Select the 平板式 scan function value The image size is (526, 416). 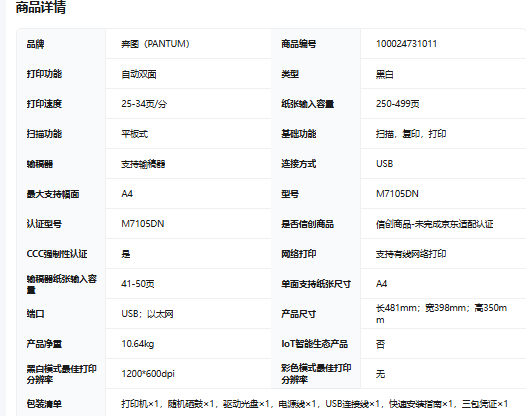(x=135, y=134)
